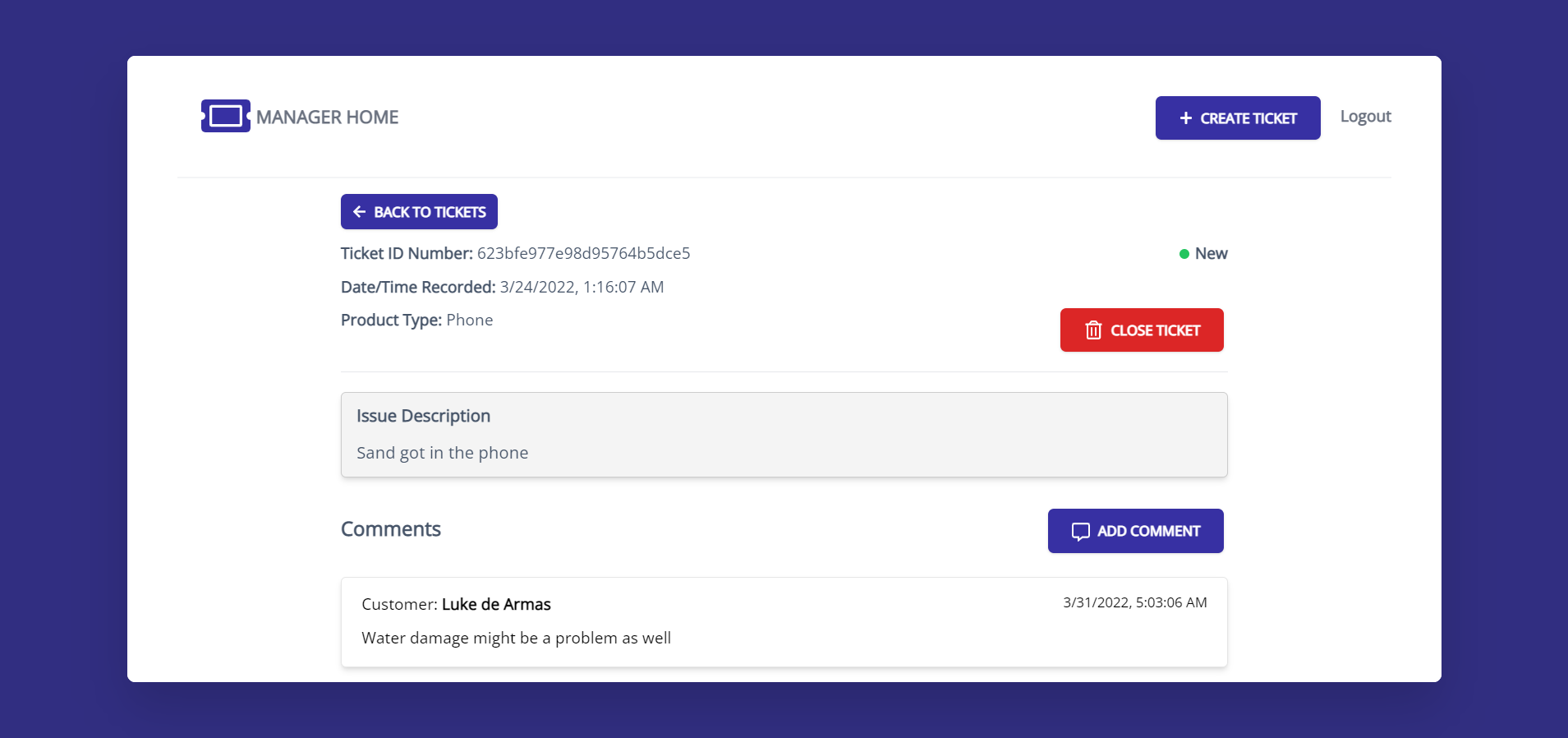Click the ticket logo icon
Image resolution: width=1568 pixels, height=738 pixels.
click(226, 117)
